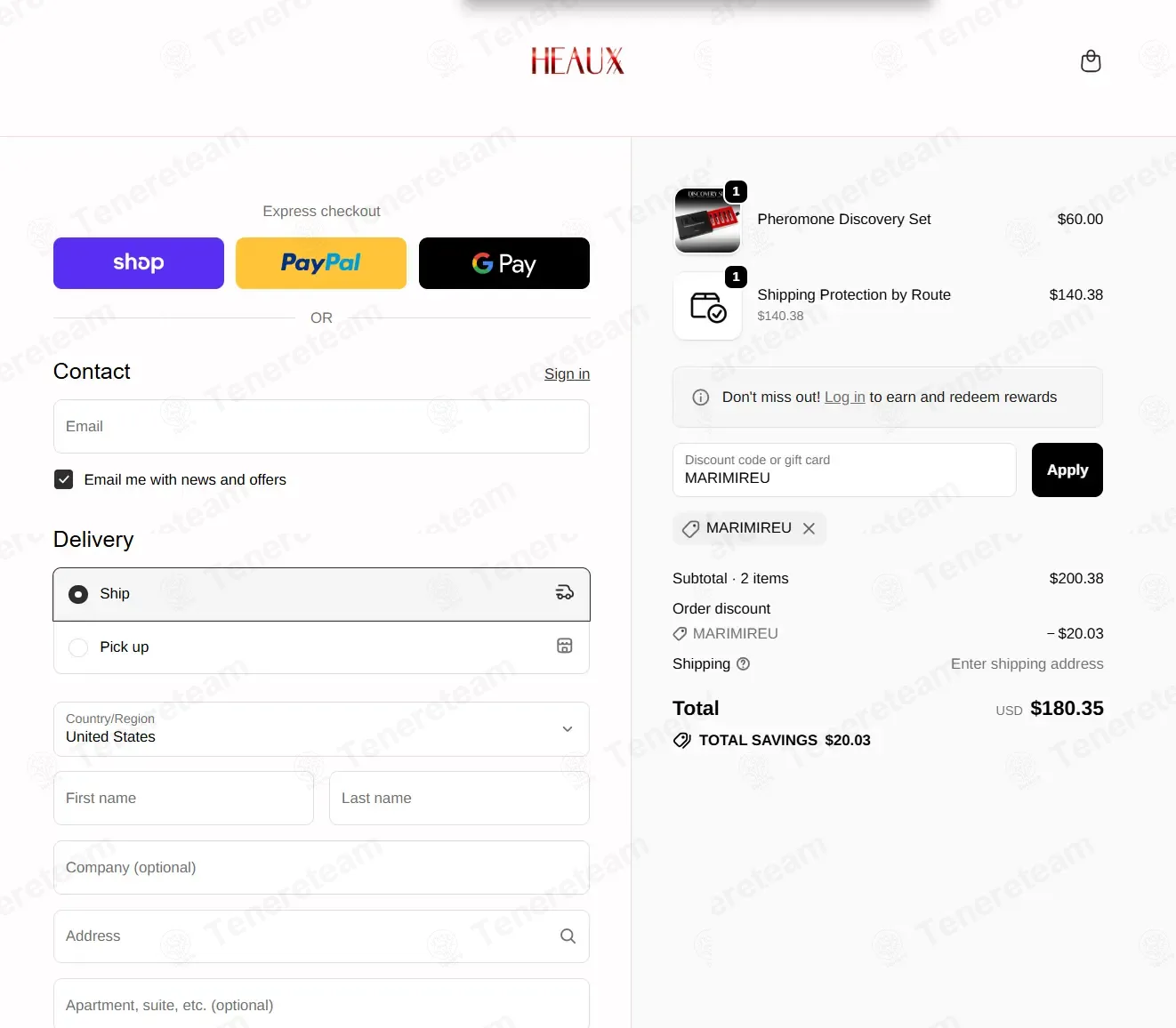Click the total savings tag icon
This screenshot has width=1176, height=1028.
(682, 741)
